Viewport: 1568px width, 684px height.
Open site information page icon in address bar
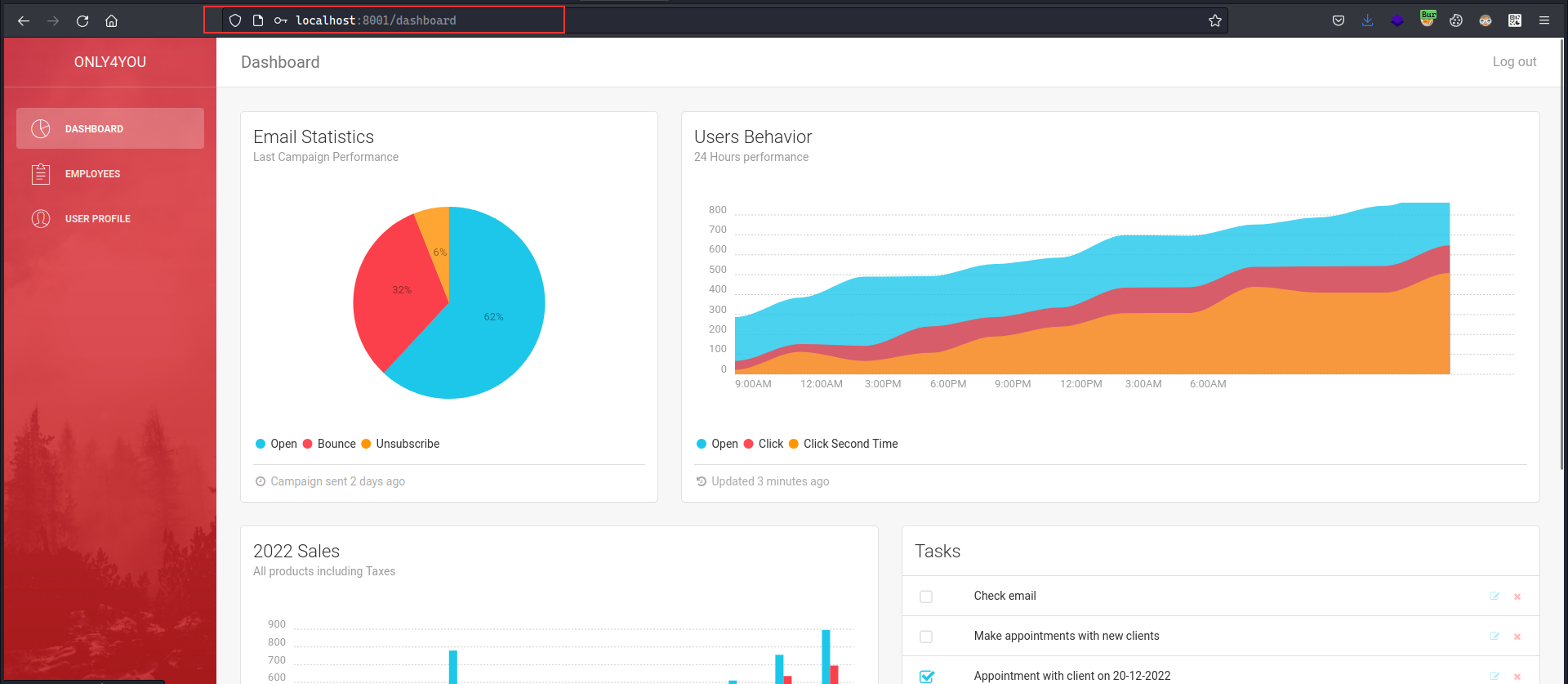coord(258,20)
